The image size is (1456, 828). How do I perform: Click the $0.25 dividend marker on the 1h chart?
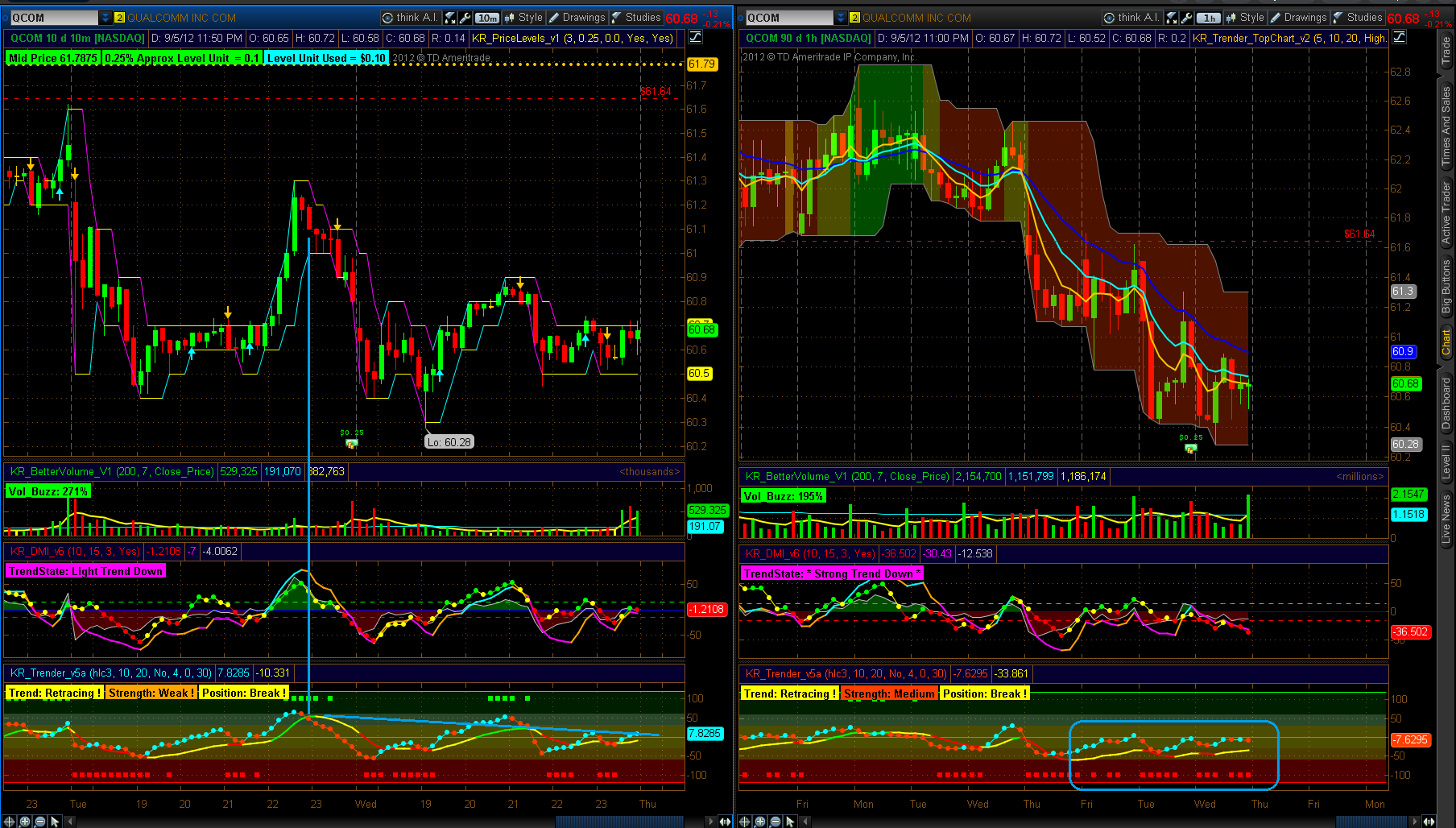[1190, 444]
